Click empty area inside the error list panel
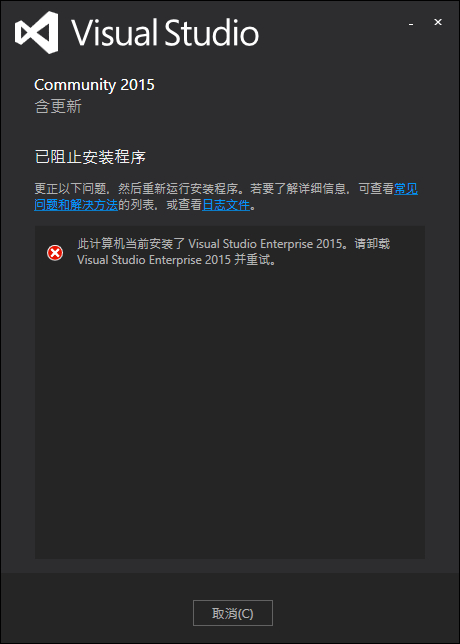Screen dimensions: 460x644 [x=230, y=411]
